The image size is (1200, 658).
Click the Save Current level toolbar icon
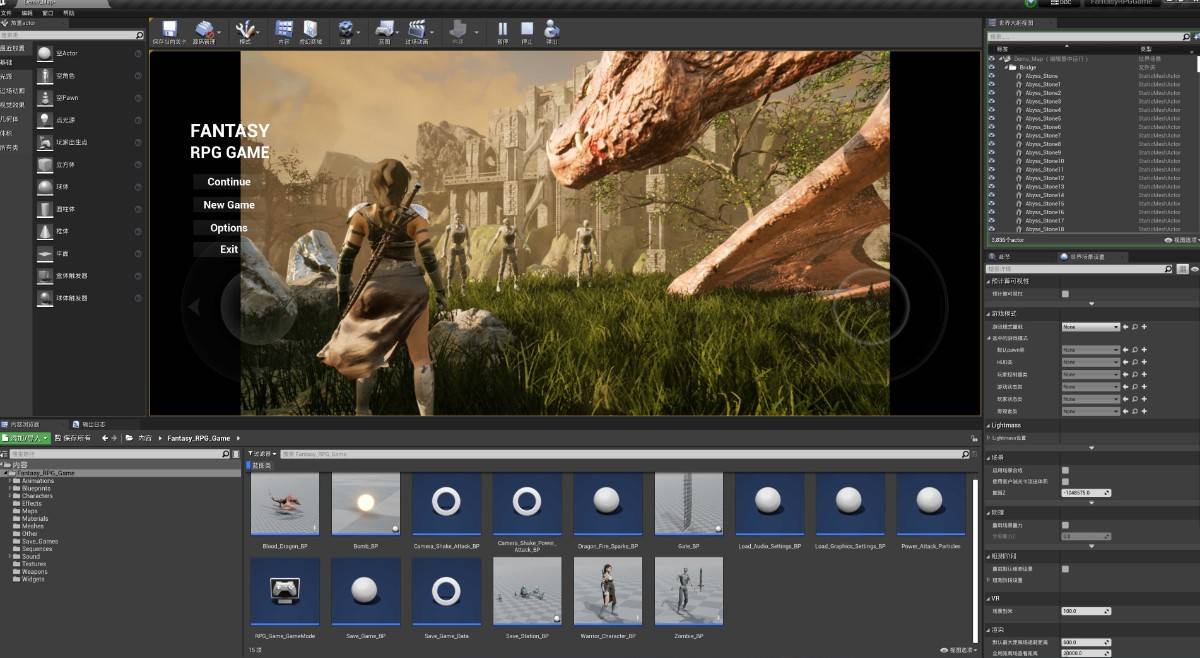click(x=169, y=30)
